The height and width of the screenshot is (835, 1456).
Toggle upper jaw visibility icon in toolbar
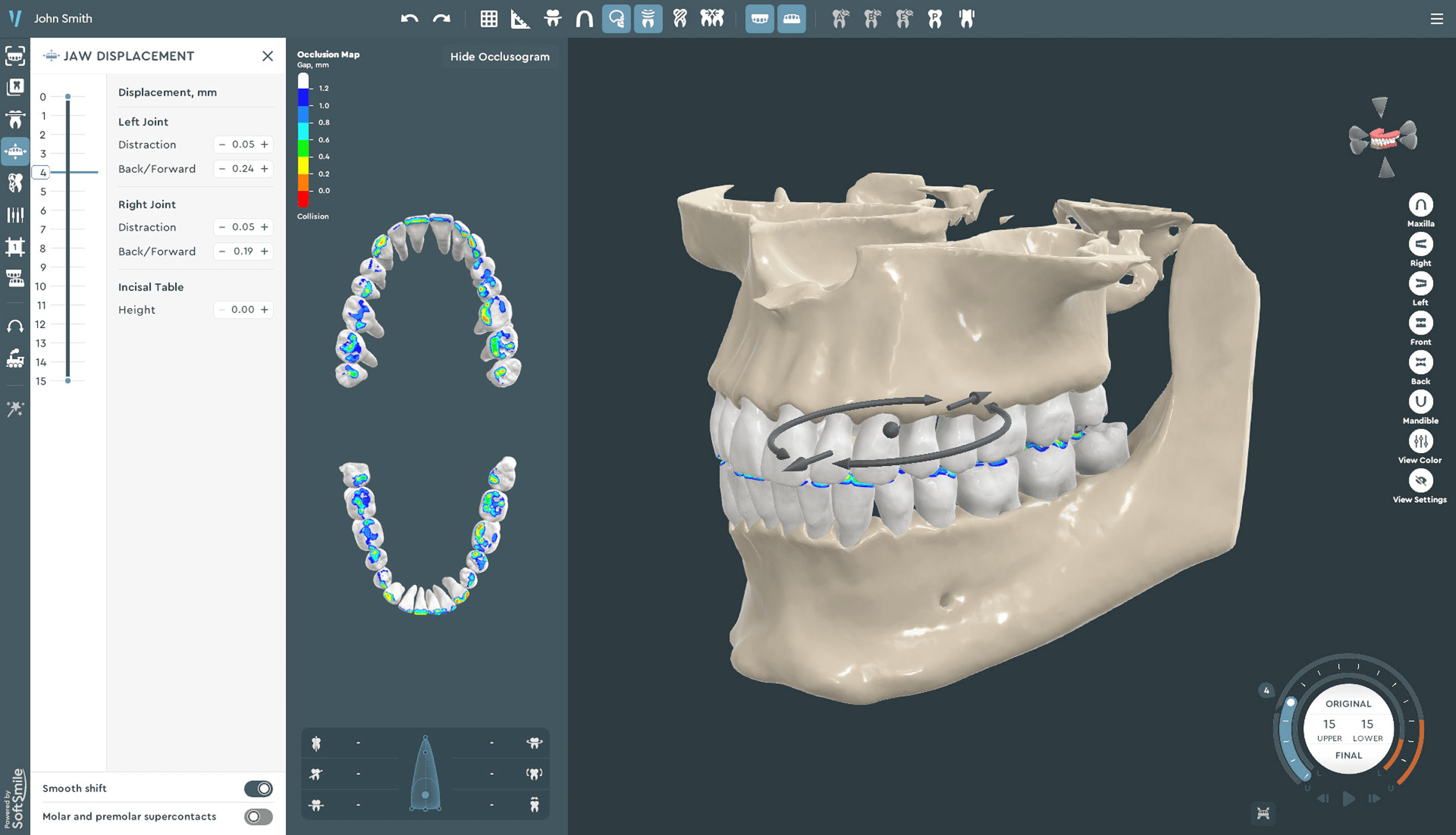tap(760, 19)
